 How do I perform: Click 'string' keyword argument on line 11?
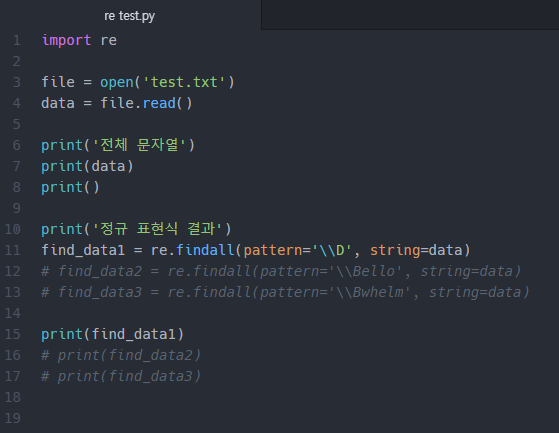coord(395,251)
